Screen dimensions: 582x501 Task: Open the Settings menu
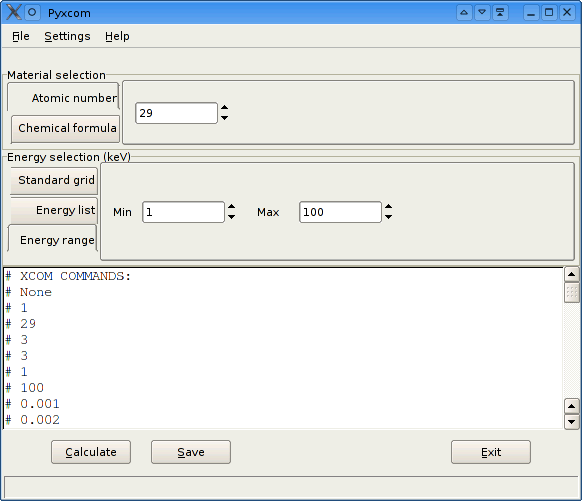coord(67,36)
